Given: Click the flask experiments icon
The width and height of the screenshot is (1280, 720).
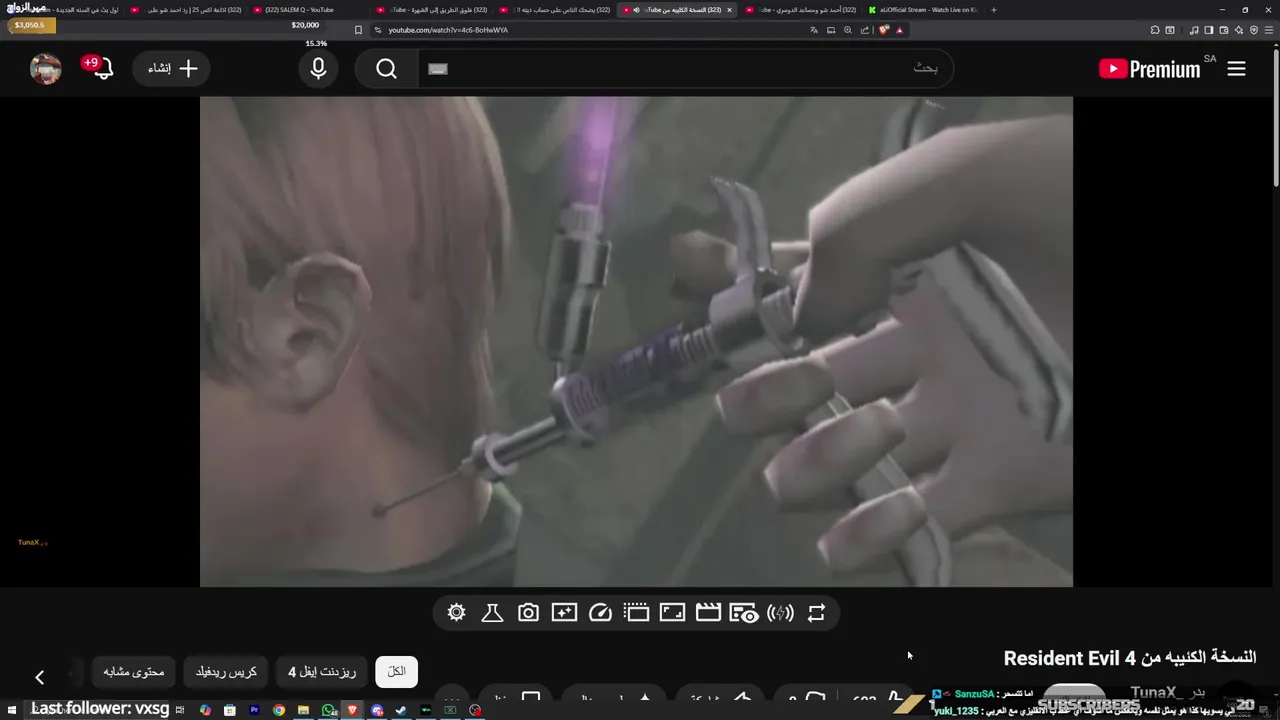Looking at the screenshot, I should pos(492,613).
